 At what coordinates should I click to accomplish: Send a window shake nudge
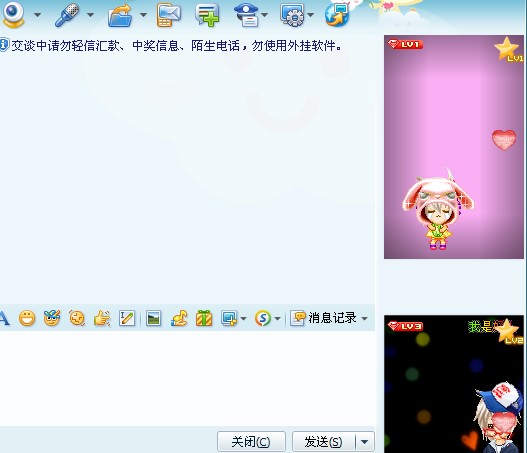tap(77, 318)
